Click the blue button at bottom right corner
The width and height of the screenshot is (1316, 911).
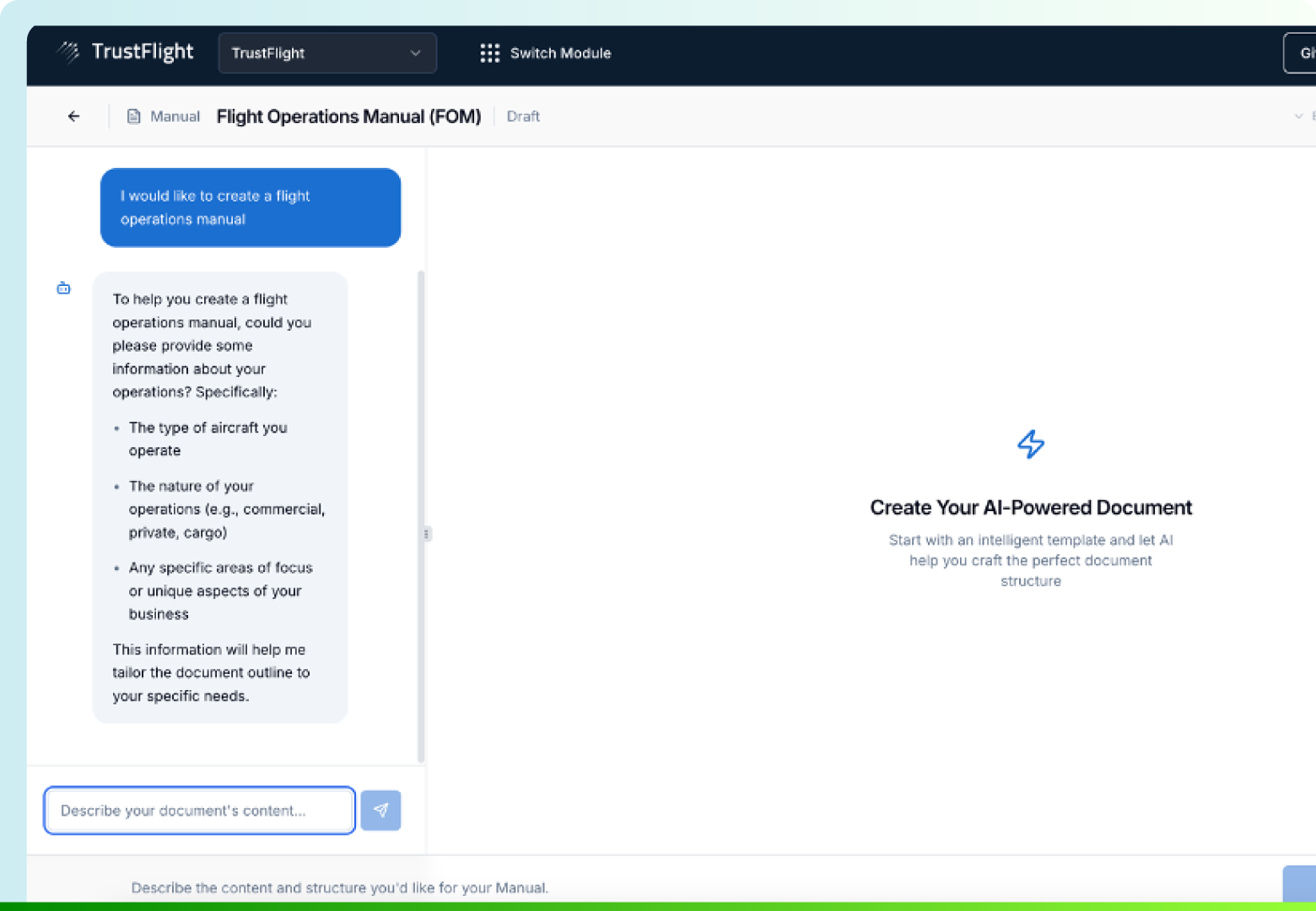(1300, 884)
